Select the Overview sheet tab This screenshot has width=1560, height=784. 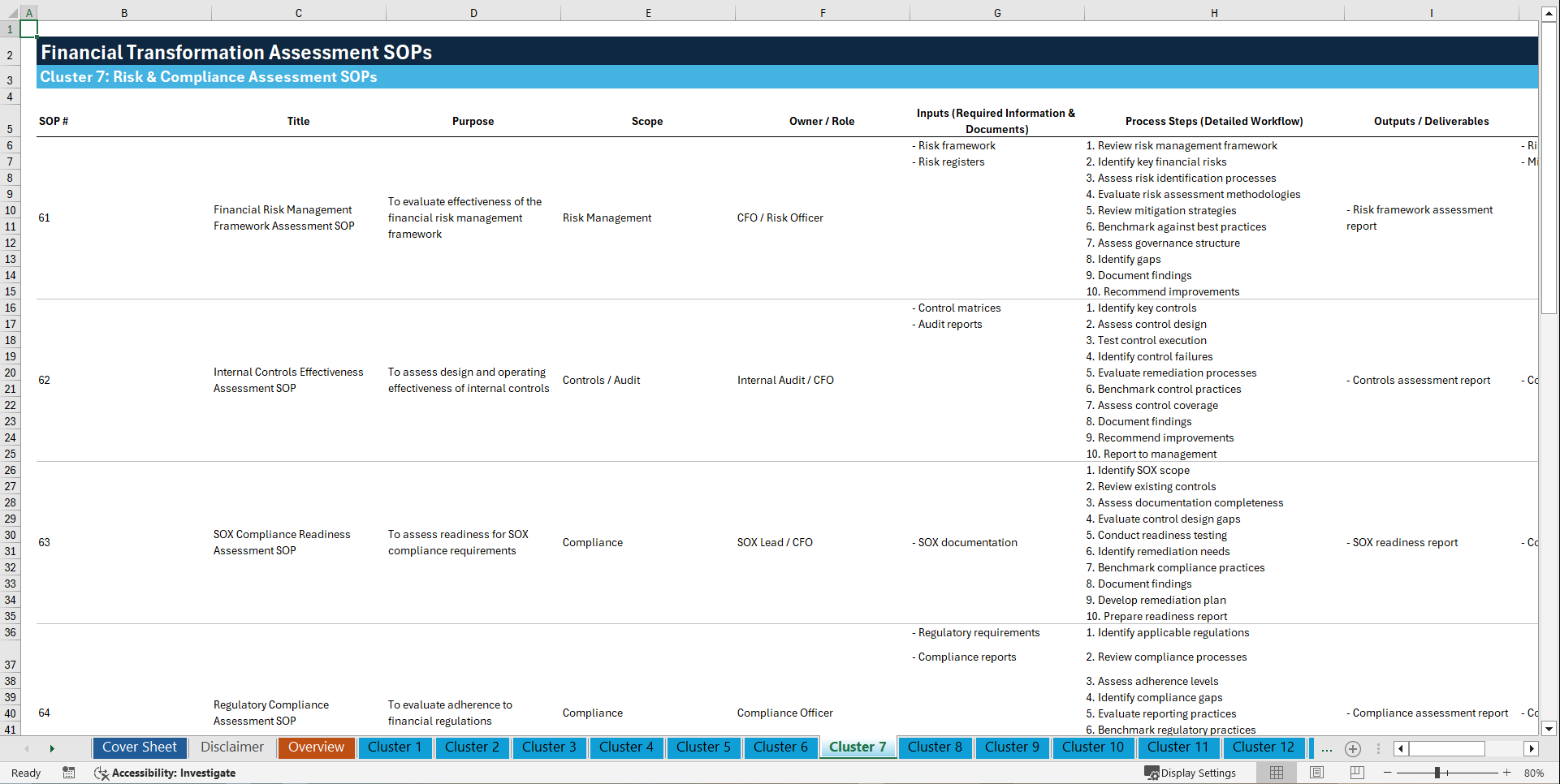(x=316, y=747)
